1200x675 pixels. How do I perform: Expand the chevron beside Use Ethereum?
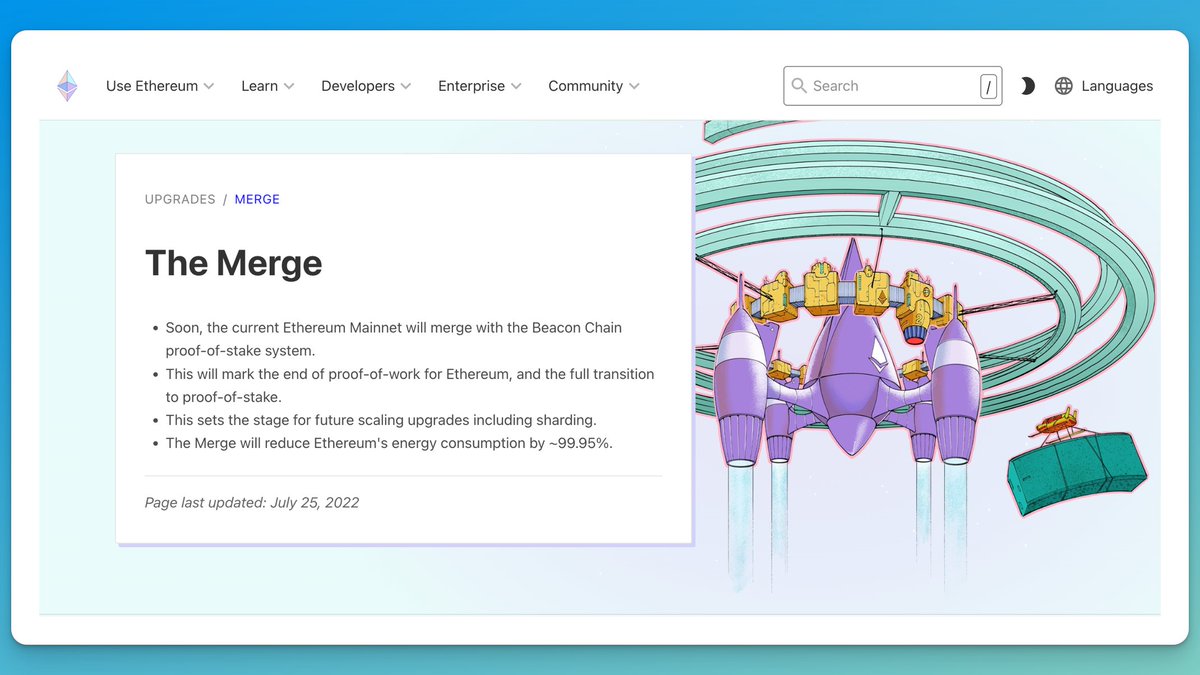tap(209, 87)
